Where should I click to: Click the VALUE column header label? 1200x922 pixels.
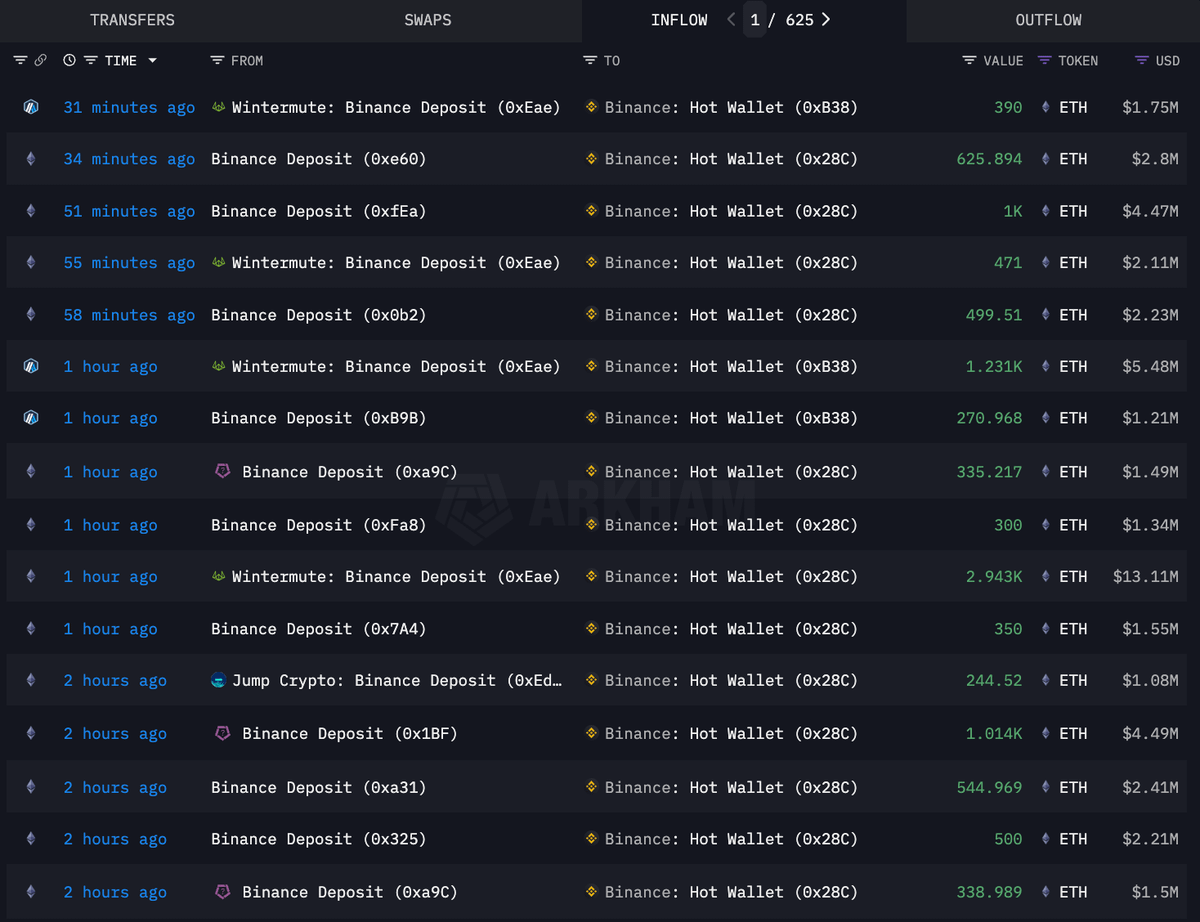click(x=1003, y=61)
